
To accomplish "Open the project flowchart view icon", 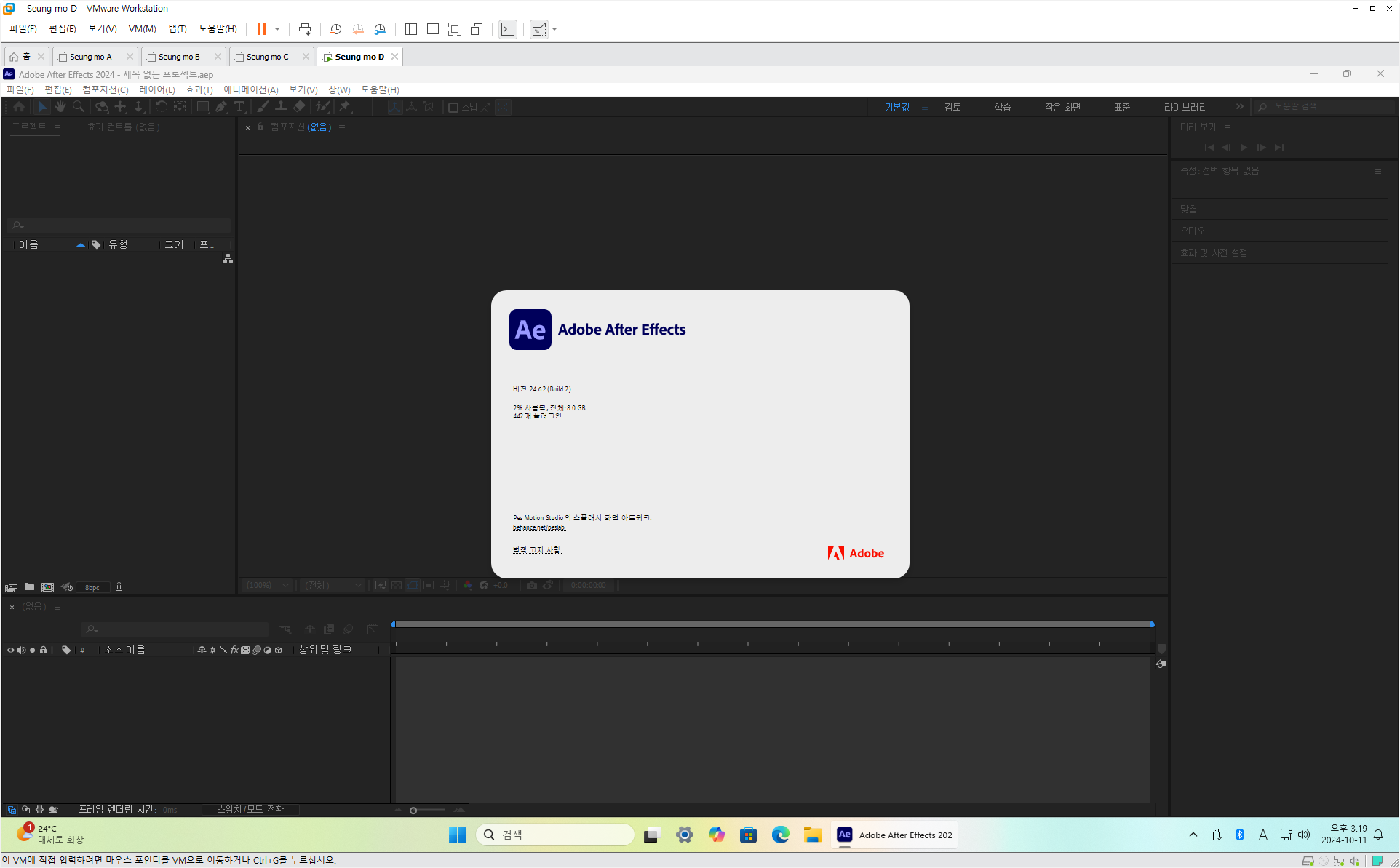I will point(228,258).
